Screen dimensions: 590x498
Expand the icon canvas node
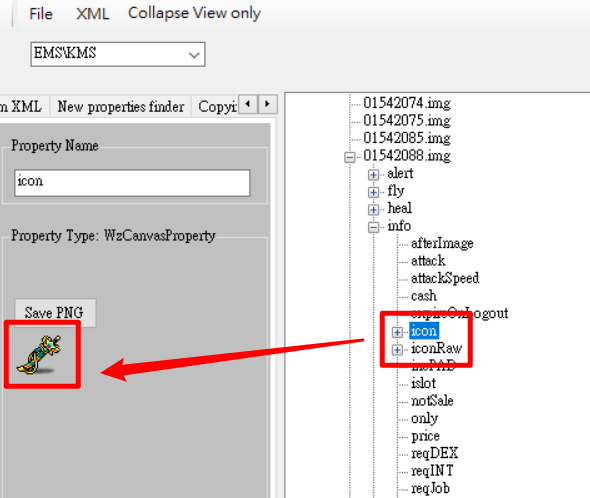(397, 332)
